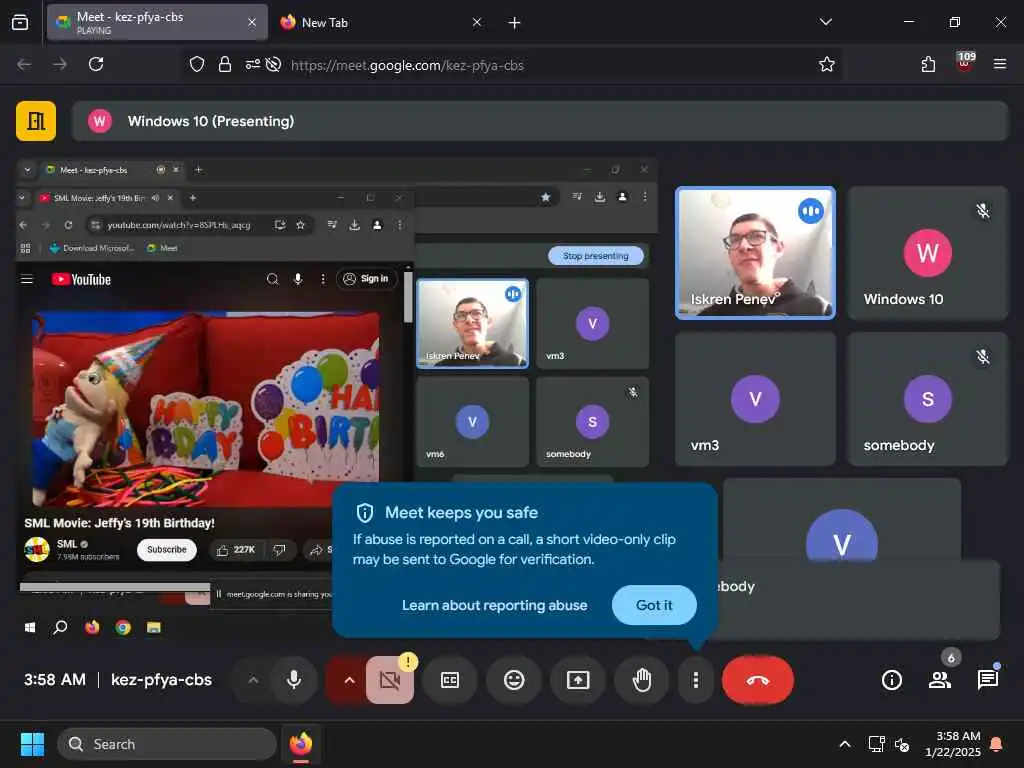The image size is (1024, 768).
Task: Click the tracking protection shield icon
Action: pos(197,64)
